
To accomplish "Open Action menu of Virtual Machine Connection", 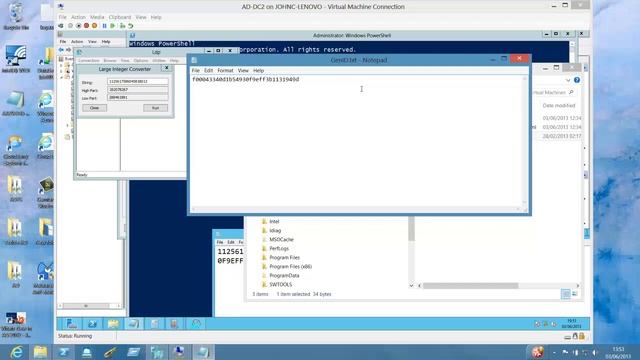I will click(x=78, y=17).
